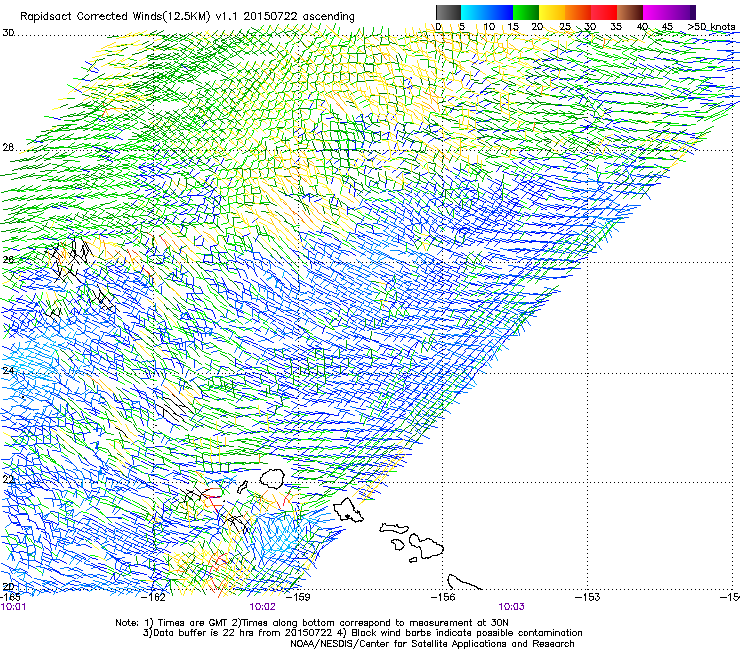740x650 pixels.
Task: Select the -162 longitude axis label
Action: point(154,597)
